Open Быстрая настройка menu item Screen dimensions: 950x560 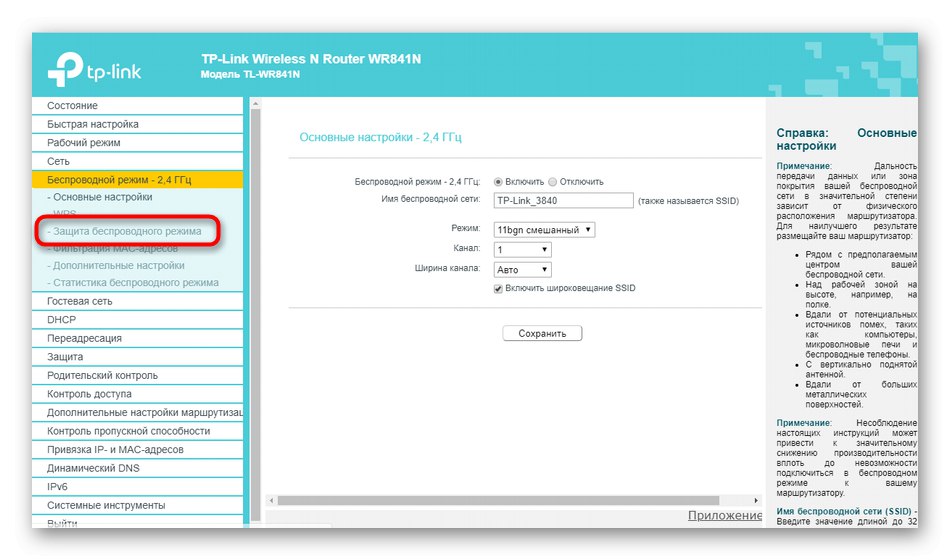click(138, 124)
